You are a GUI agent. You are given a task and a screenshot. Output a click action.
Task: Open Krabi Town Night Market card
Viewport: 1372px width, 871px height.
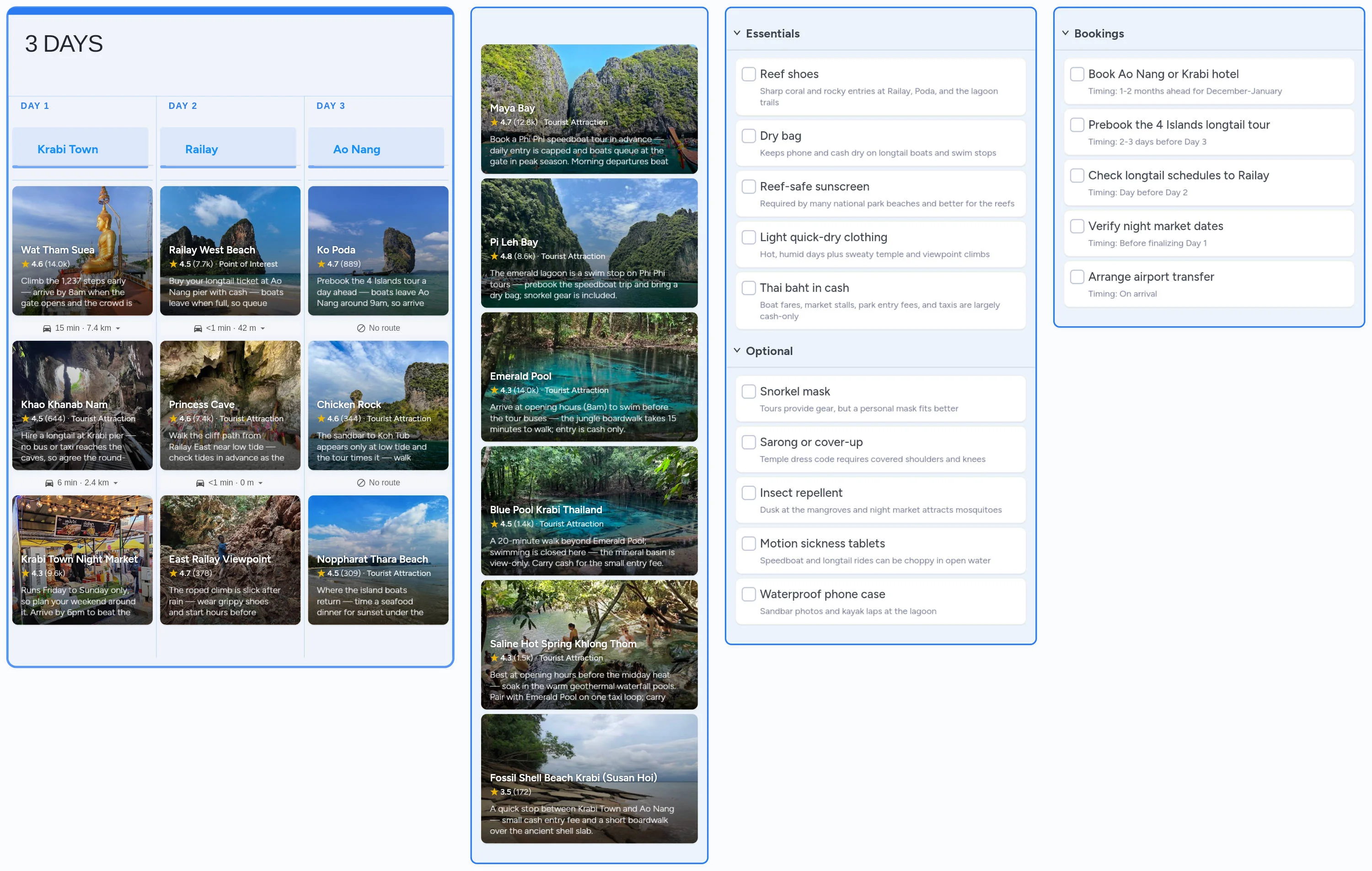pos(83,560)
